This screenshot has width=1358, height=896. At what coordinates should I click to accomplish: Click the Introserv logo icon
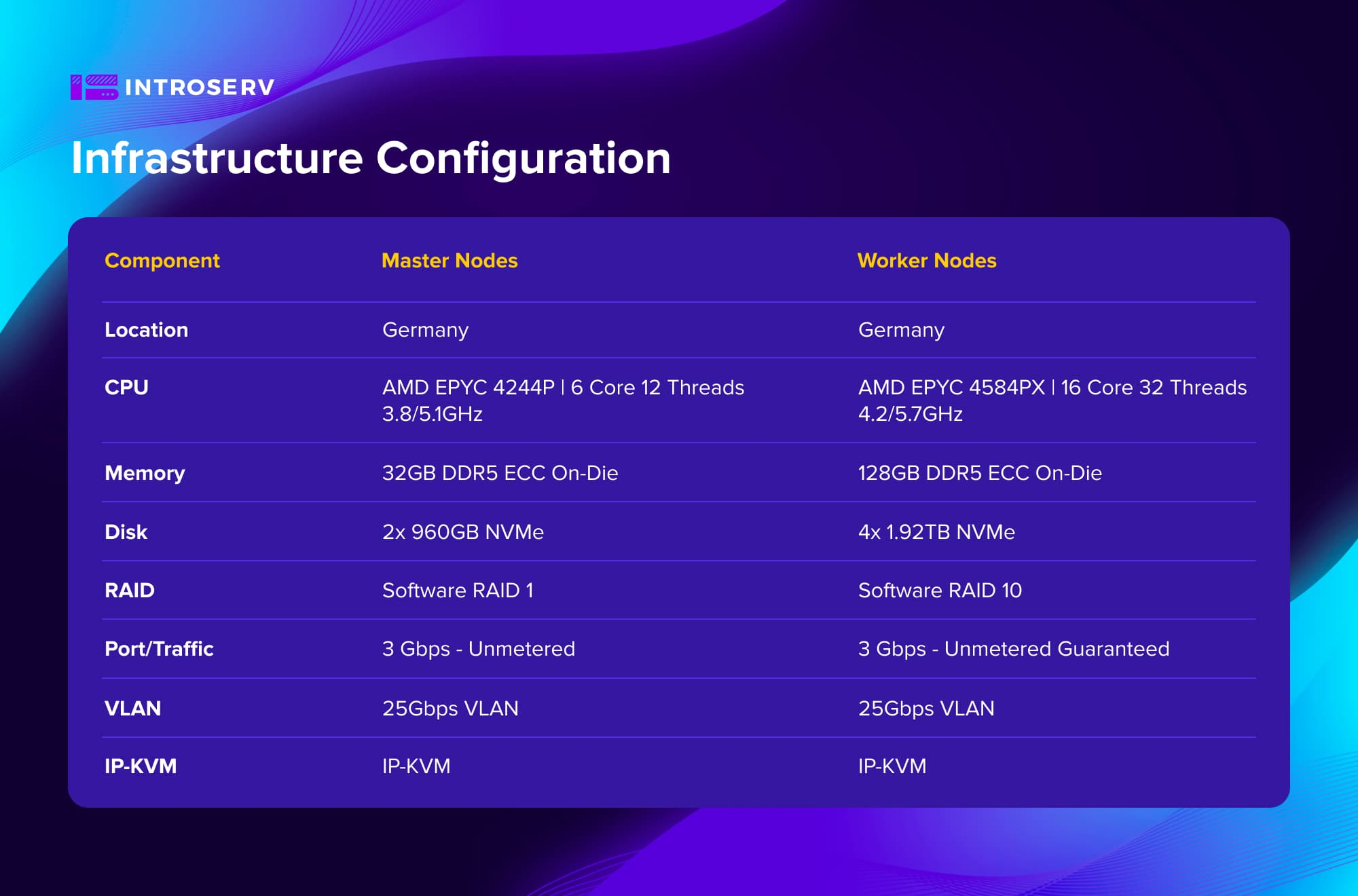[94, 87]
